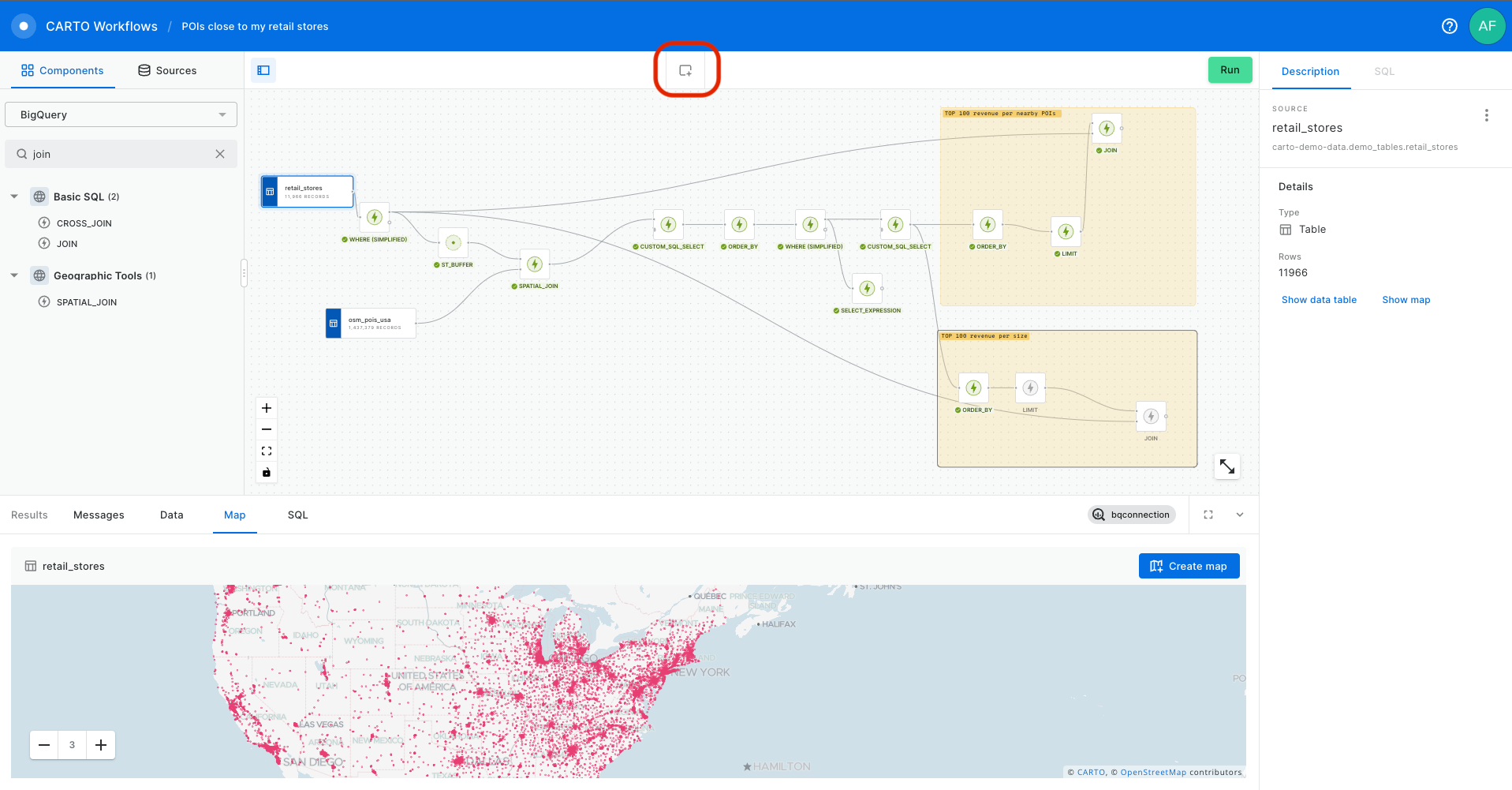Open the Data results tab
Viewport: 1512px width, 790px height.
click(x=171, y=515)
